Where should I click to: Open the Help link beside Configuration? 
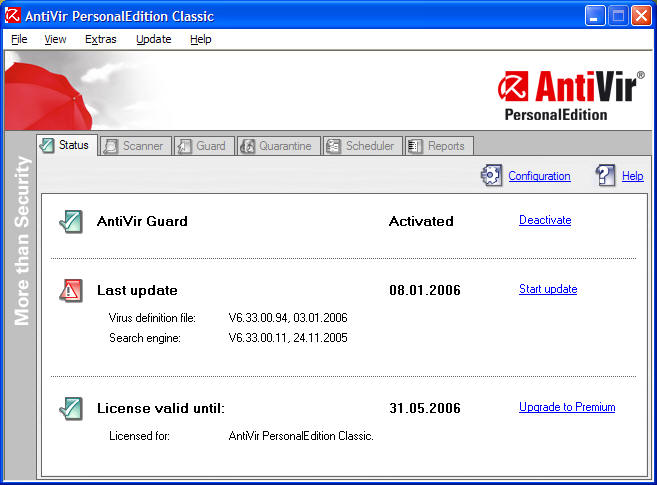click(x=632, y=176)
